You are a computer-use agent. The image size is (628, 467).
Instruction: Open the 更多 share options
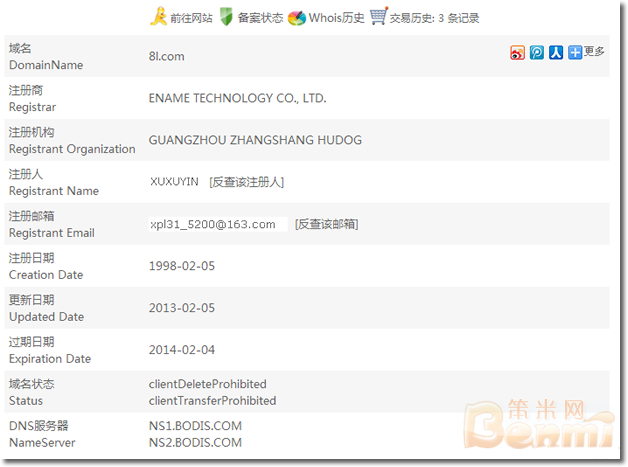click(x=594, y=51)
